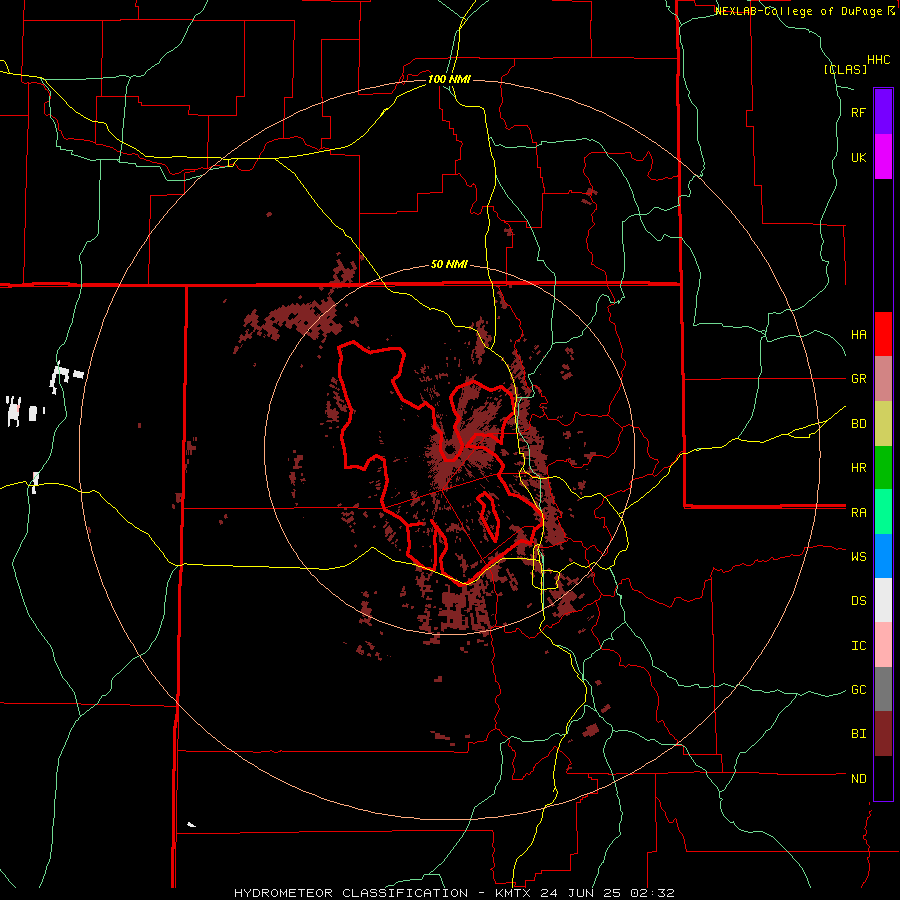Click the BI brown legend swatch
This screenshot has width=900, height=900.
click(x=883, y=734)
